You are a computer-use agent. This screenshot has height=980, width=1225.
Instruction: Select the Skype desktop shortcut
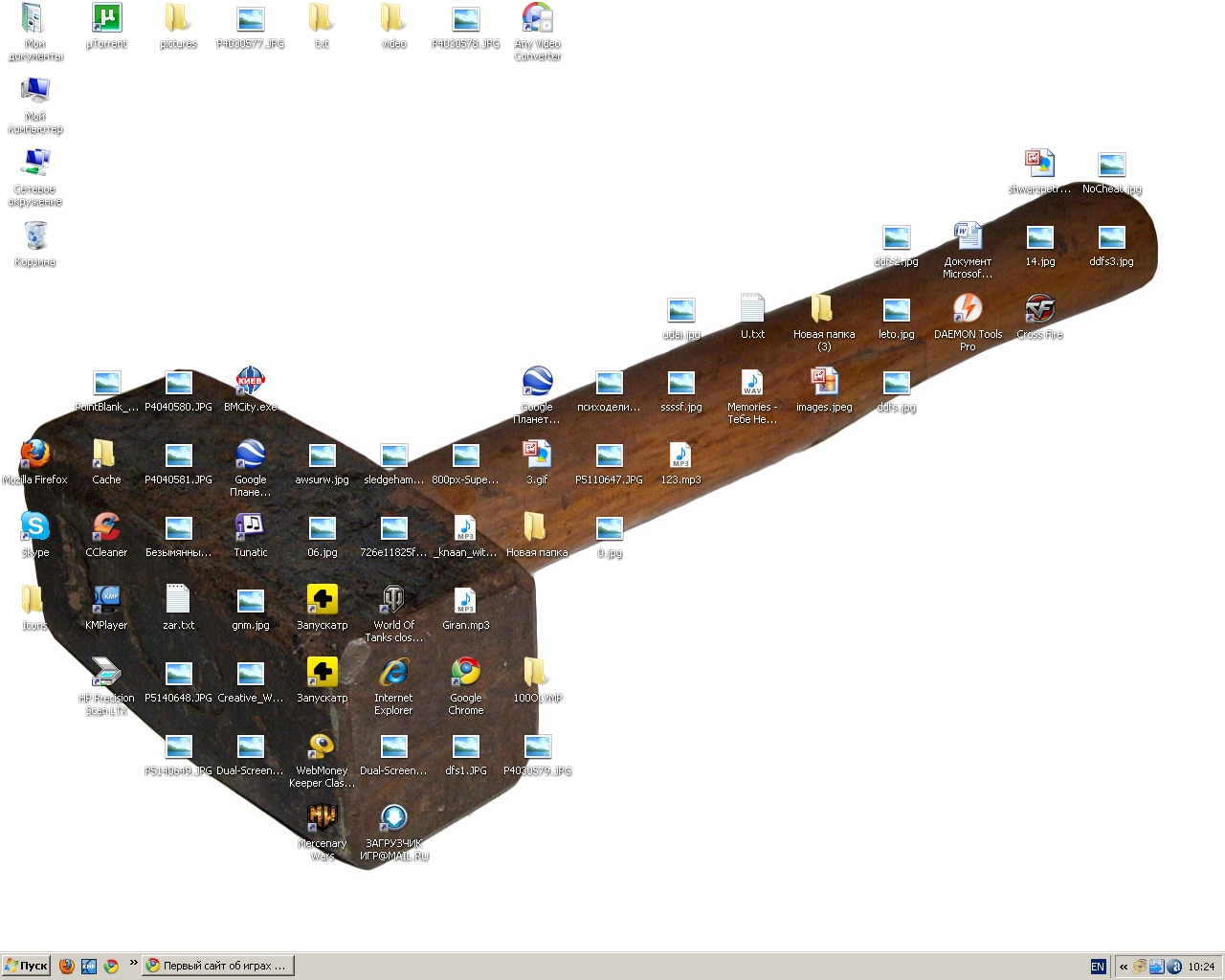(35, 535)
